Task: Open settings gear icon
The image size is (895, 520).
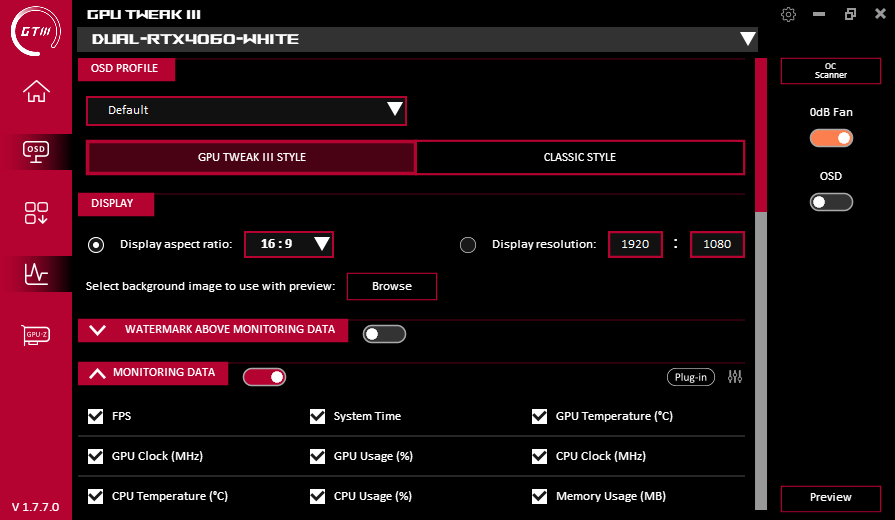Action: pyautogui.click(x=788, y=14)
